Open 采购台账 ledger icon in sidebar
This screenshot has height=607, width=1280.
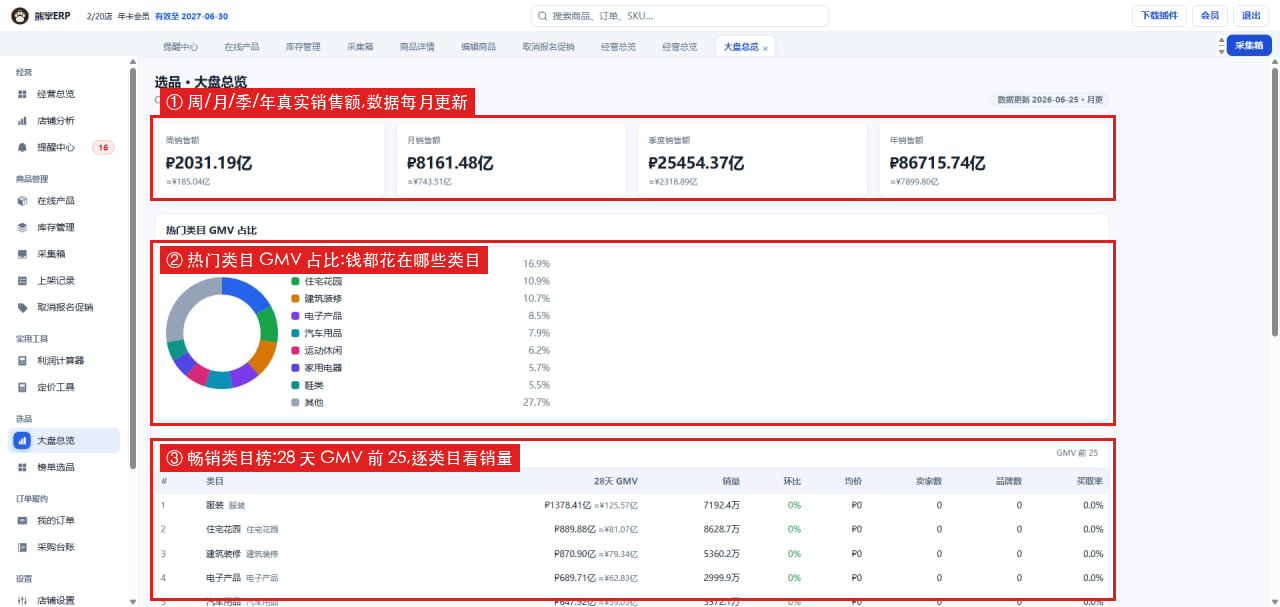click(x=22, y=547)
